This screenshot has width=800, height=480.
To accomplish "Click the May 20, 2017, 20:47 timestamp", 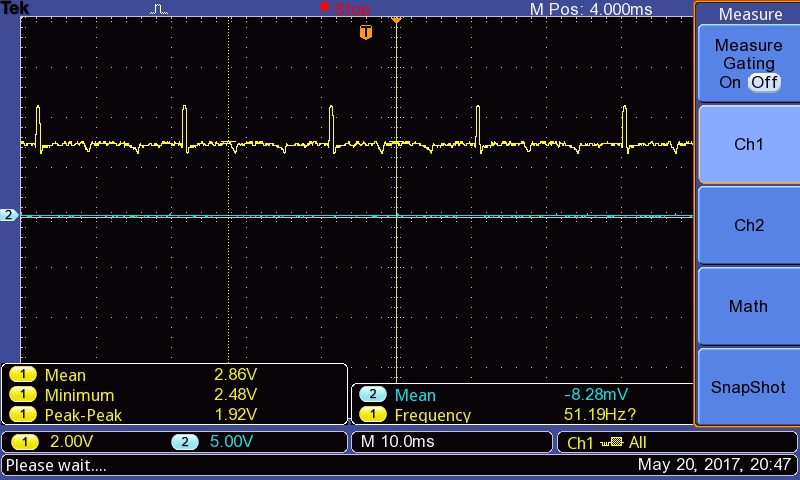I will coord(714,464).
